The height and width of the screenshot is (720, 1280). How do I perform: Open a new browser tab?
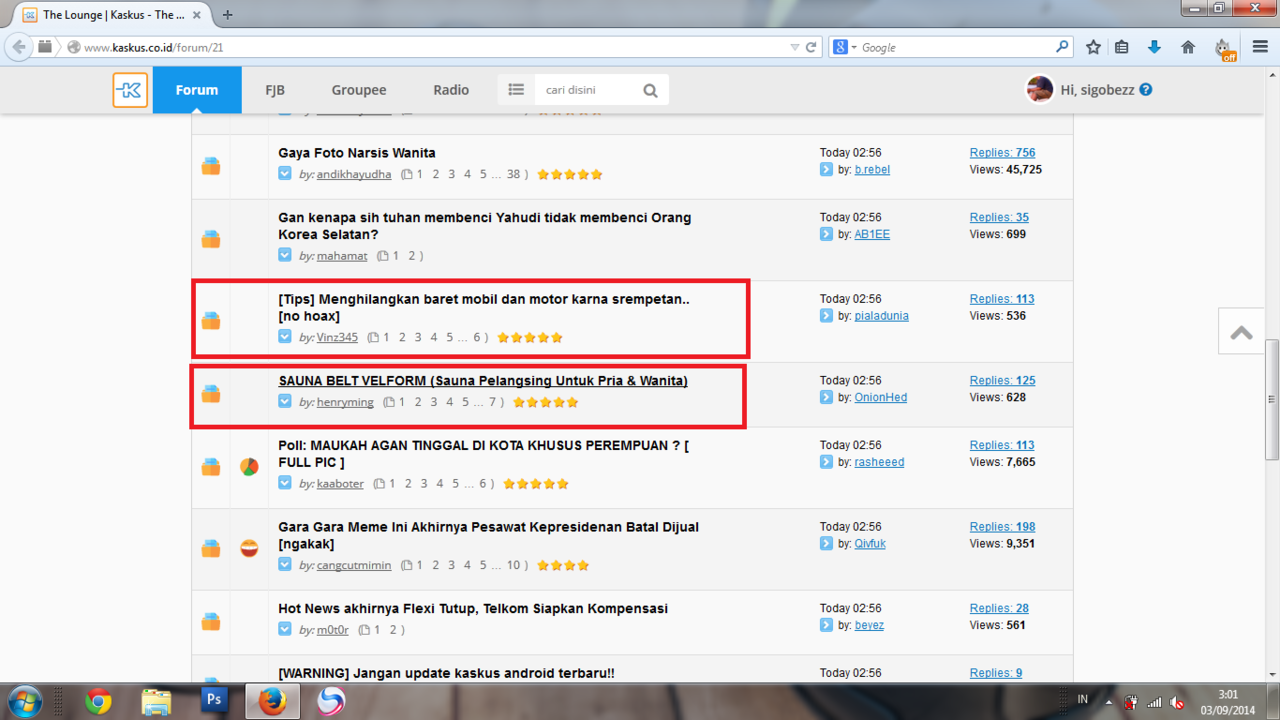pos(228,15)
